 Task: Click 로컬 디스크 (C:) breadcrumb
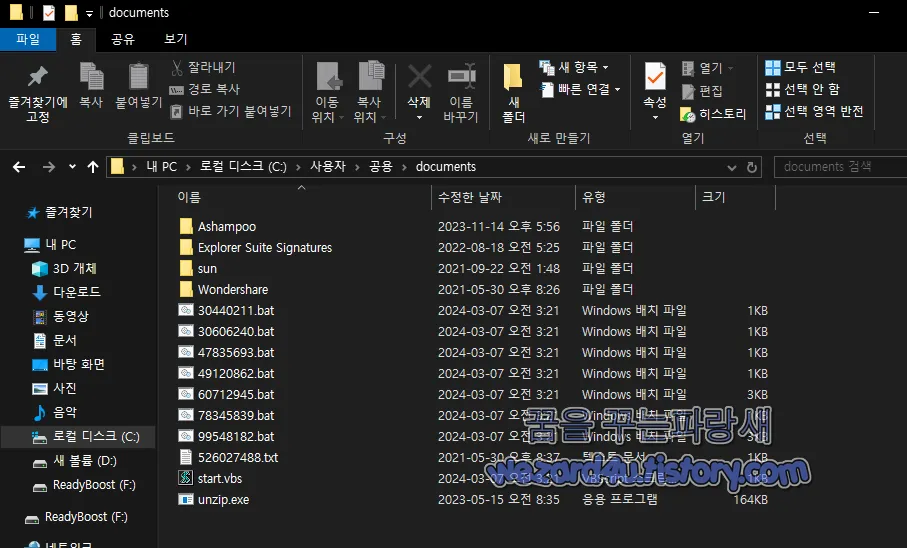point(243,167)
